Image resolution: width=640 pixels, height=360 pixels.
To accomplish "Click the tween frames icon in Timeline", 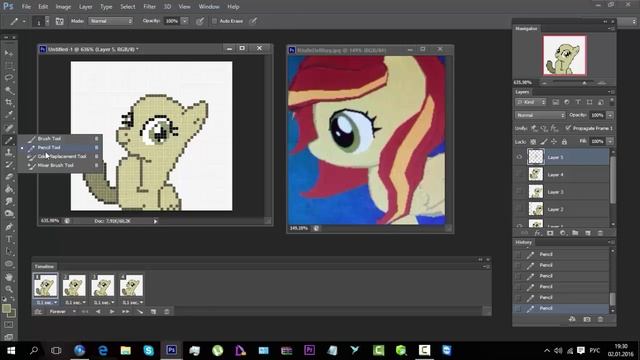I will coord(140,312).
